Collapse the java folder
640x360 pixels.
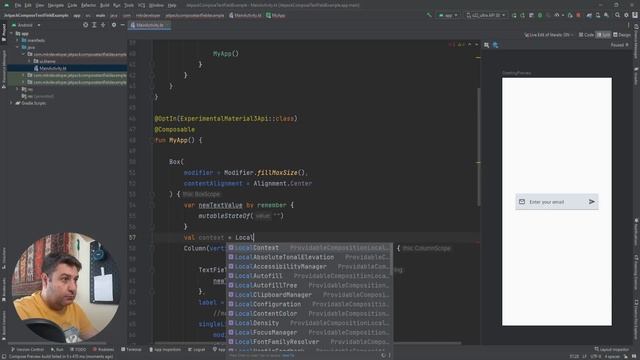[17, 47]
